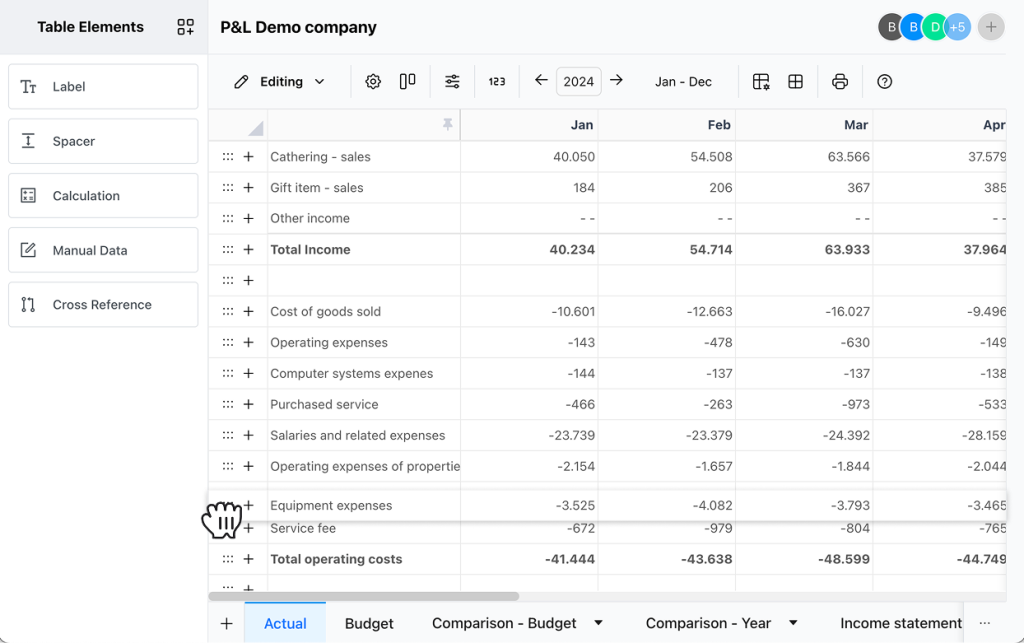The width and height of the screenshot is (1024, 643).
Task: Select the Cross Reference table element
Action: pos(103,305)
